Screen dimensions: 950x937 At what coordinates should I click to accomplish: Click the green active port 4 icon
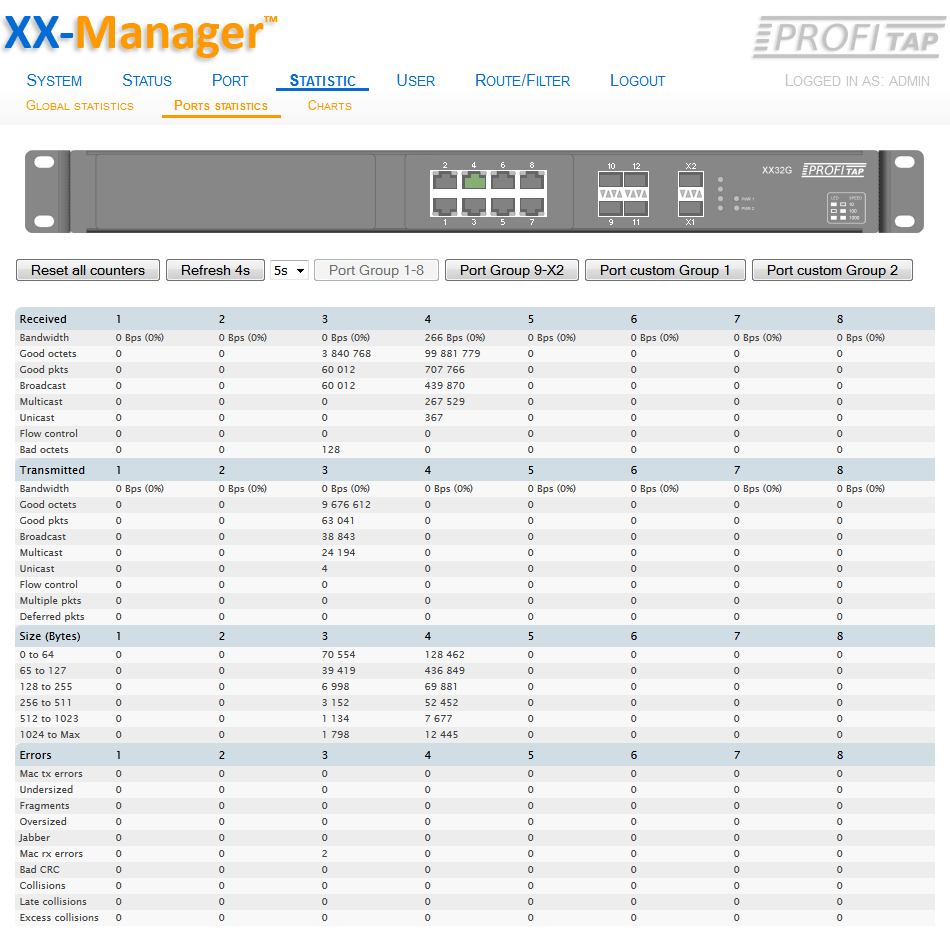click(x=474, y=181)
